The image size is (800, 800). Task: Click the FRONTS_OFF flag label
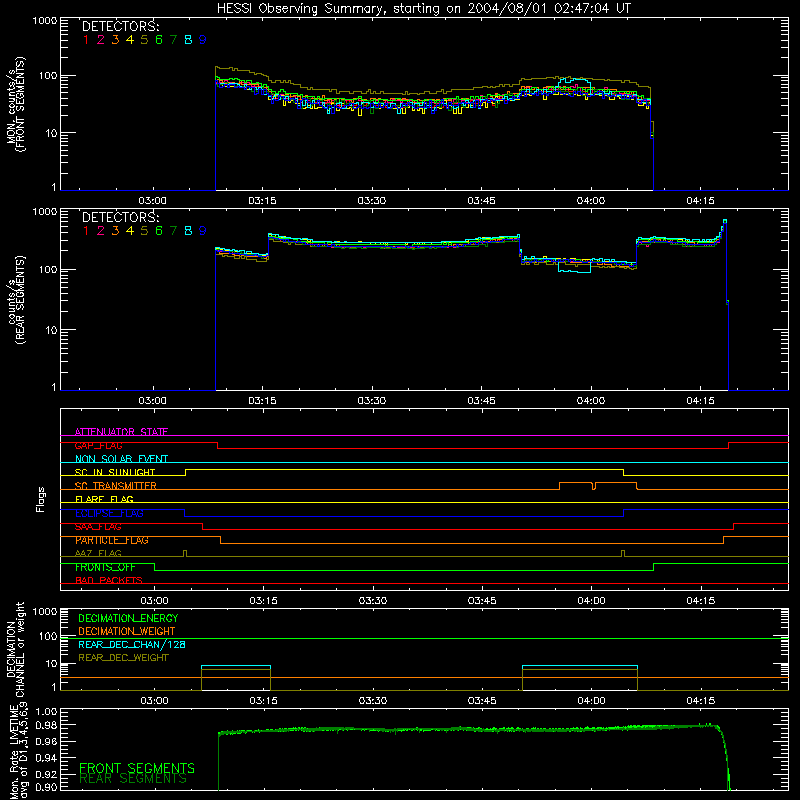[105, 567]
